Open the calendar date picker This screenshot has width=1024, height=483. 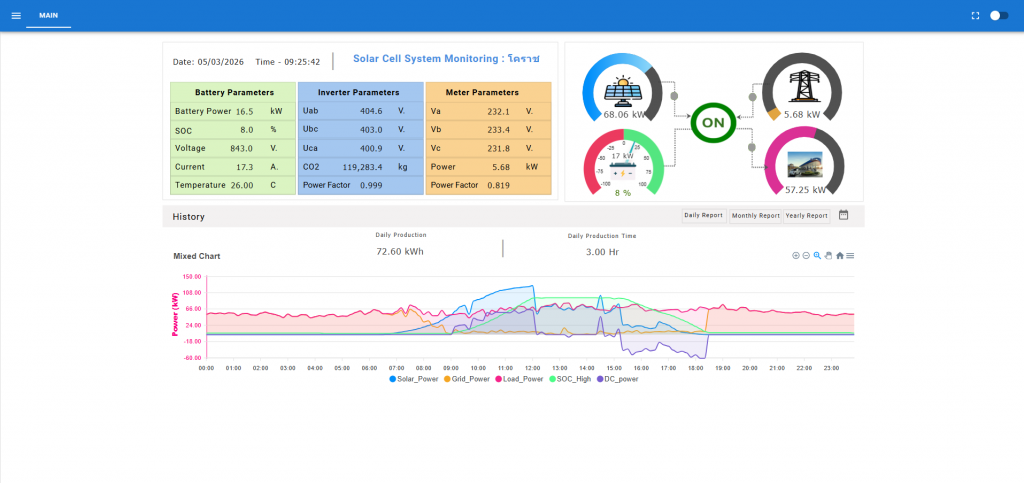coord(843,215)
